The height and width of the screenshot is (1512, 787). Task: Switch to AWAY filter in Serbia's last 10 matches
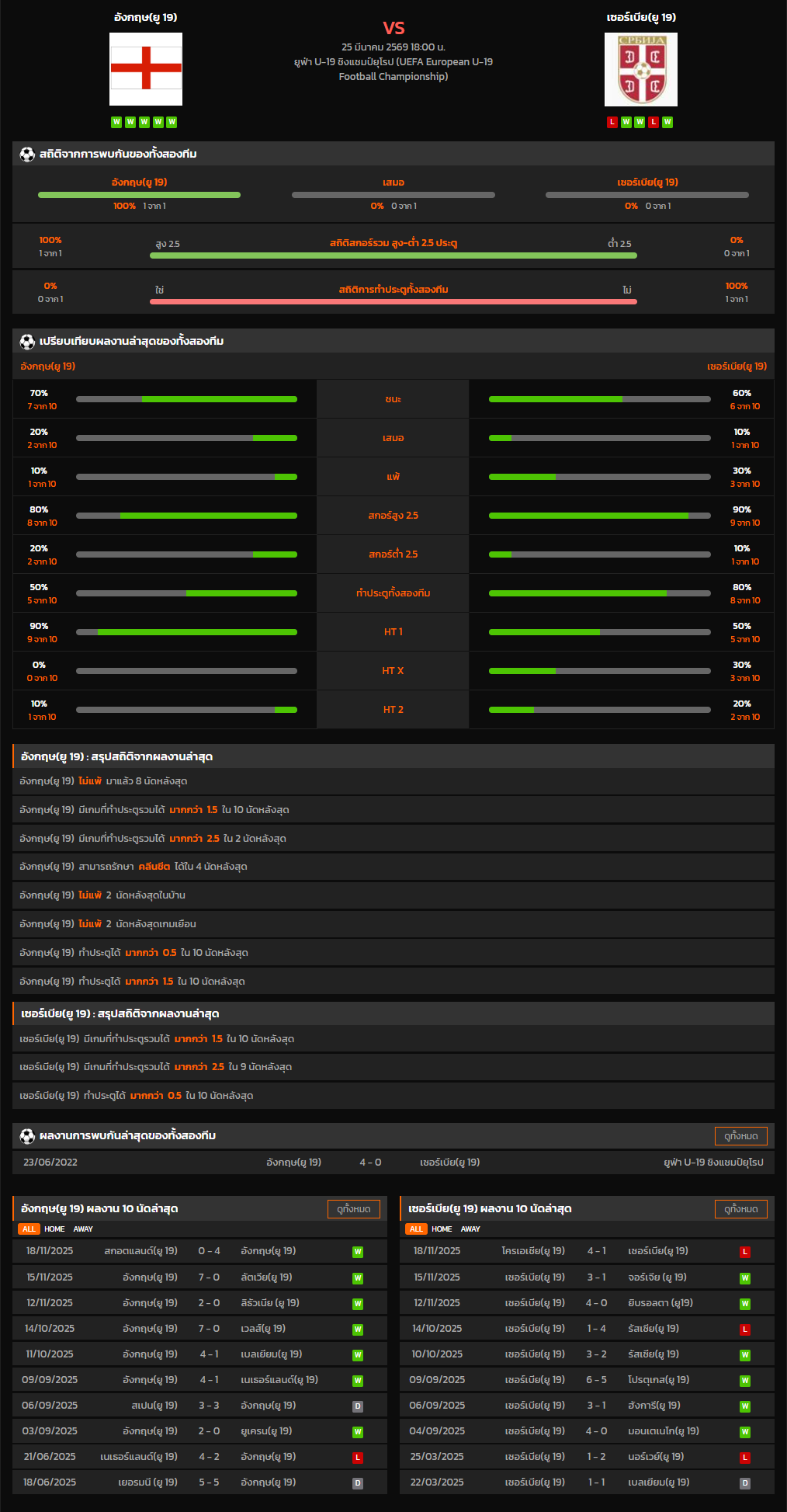470,1229
